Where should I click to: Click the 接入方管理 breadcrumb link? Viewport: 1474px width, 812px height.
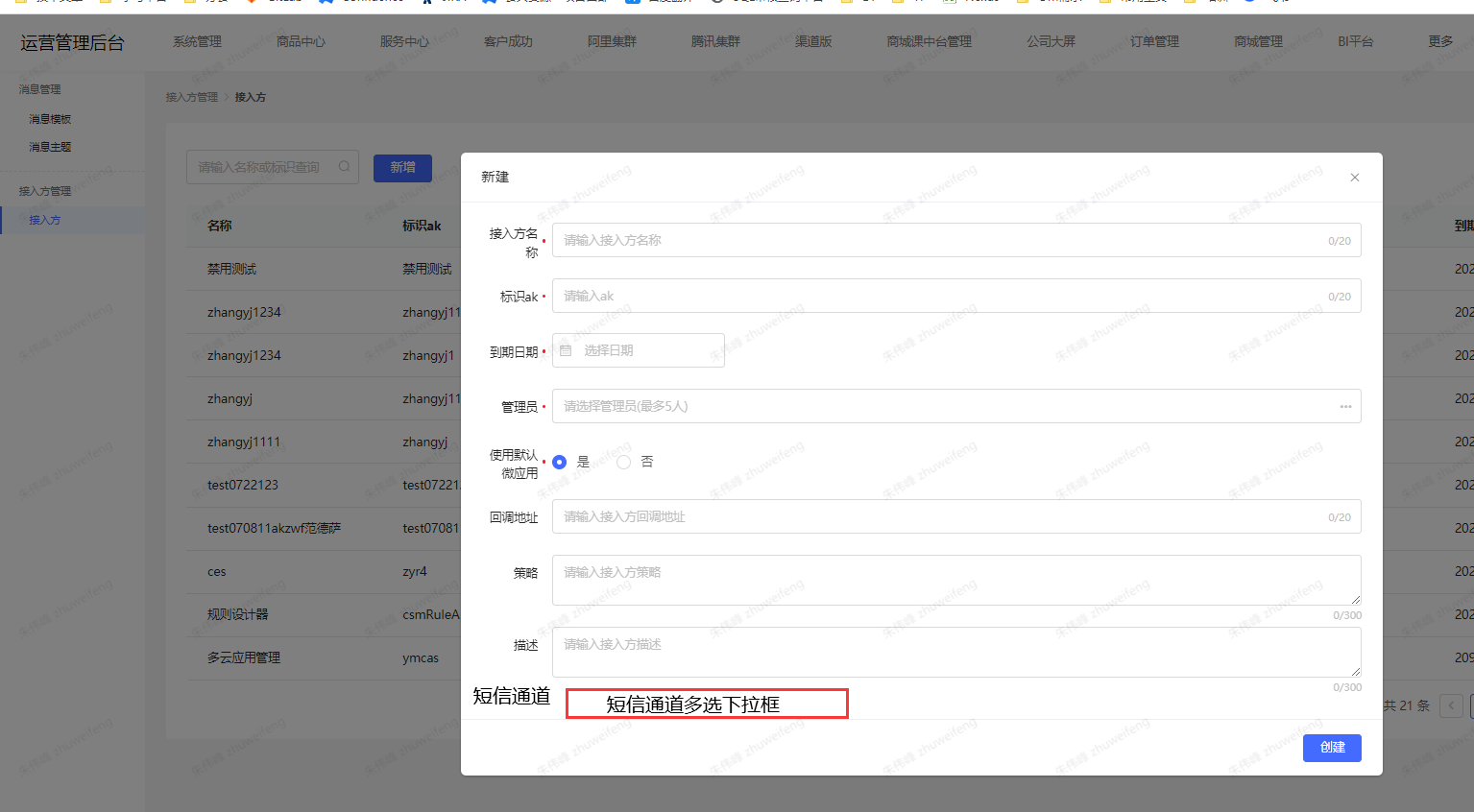click(x=191, y=97)
